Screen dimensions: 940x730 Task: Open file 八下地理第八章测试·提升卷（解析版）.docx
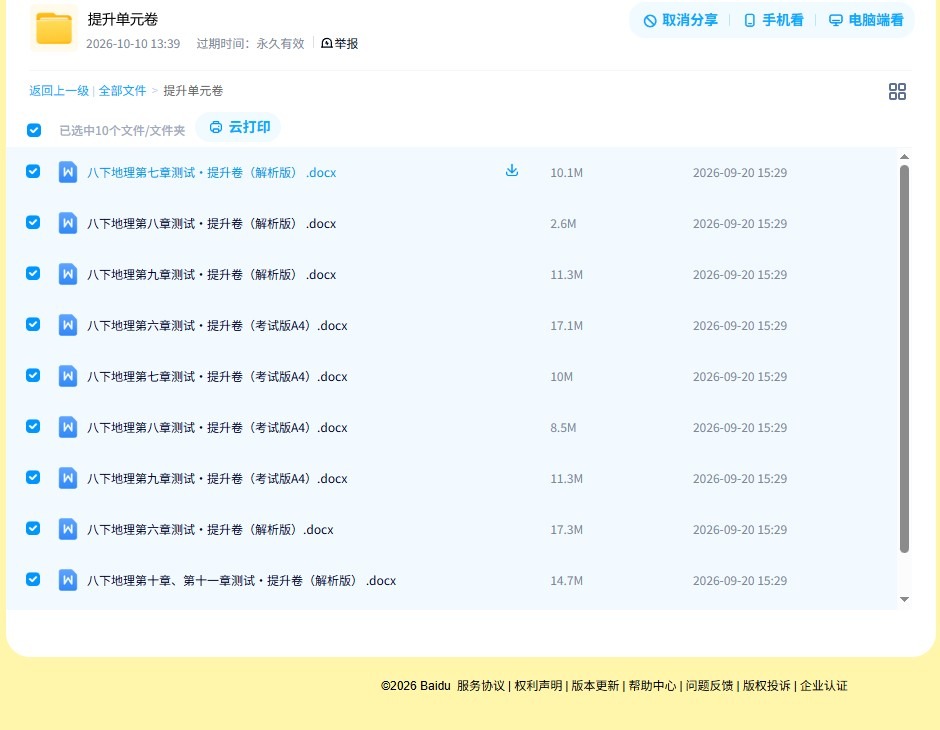[212, 224]
